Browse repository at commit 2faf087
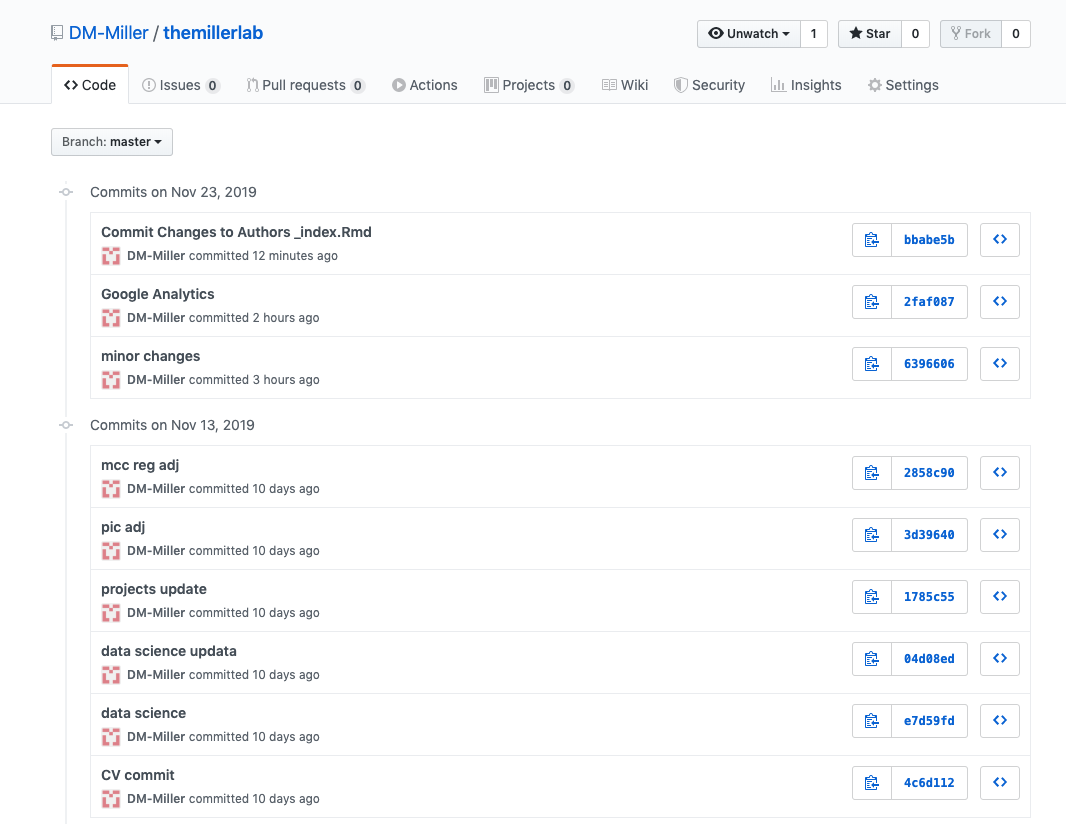Viewport: 1066px width, 824px height. click(x=999, y=302)
